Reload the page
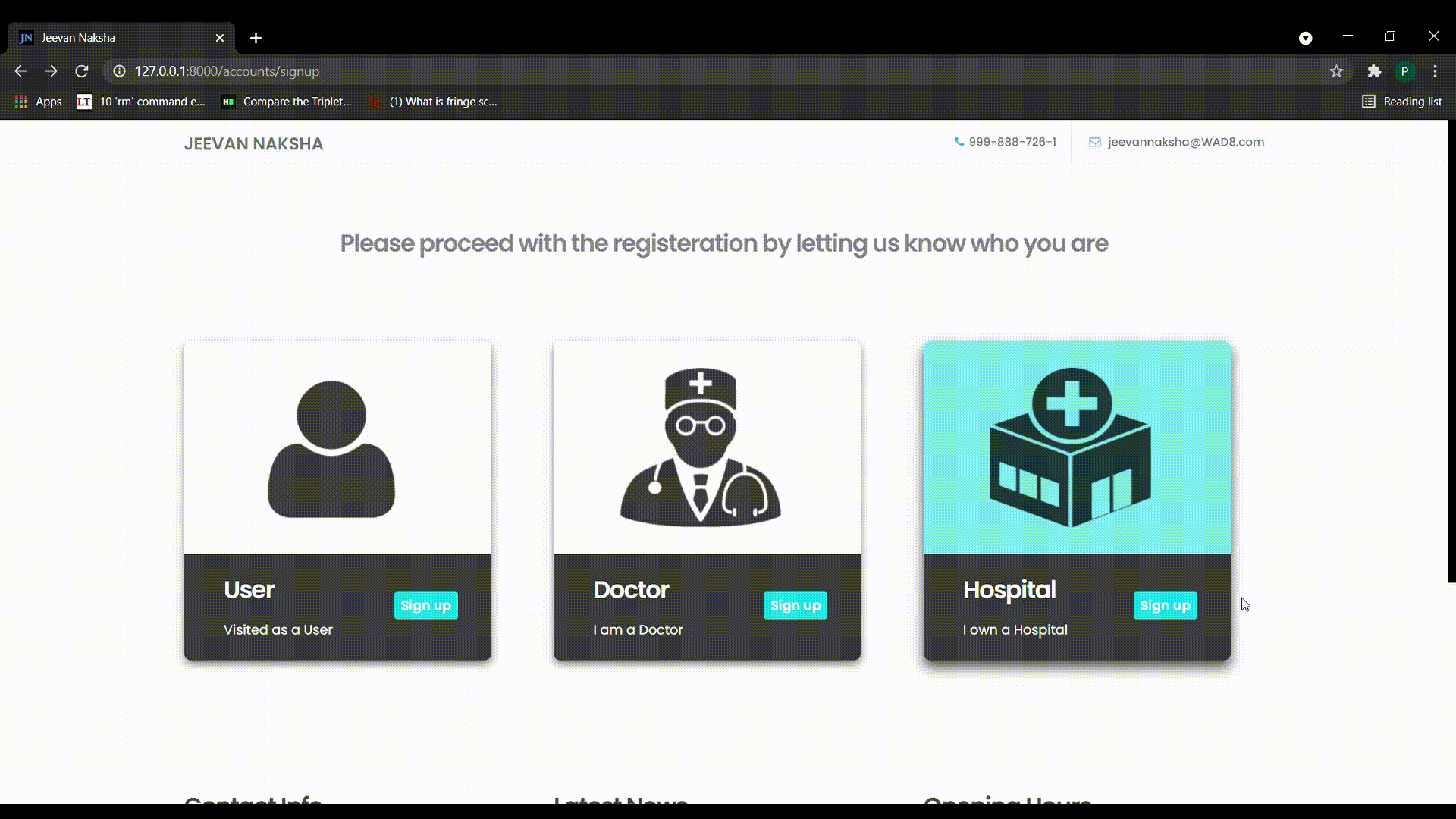This screenshot has height=819, width=1456. pyautogui.click(x=82, y=71)
